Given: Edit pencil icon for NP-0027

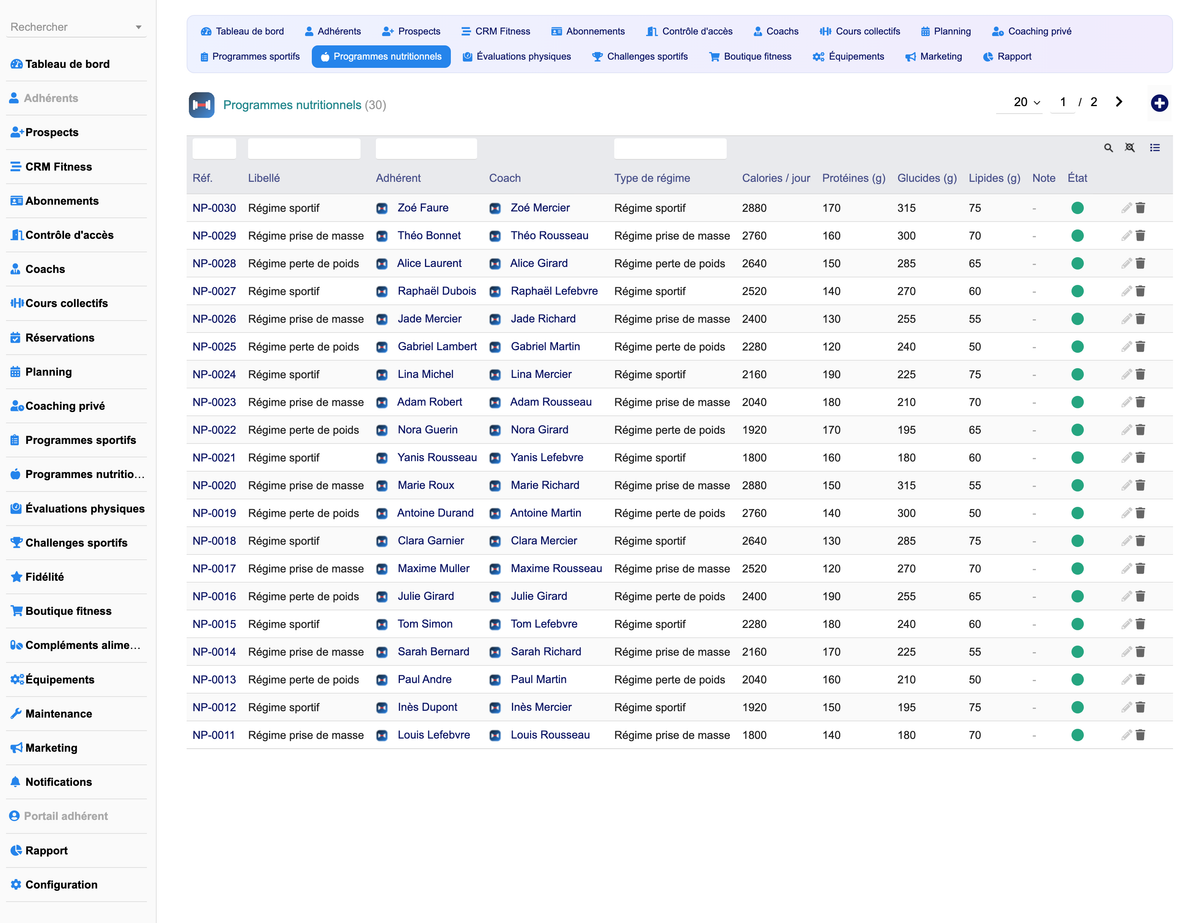Looking at the screenshot, I should pos(1126,291).
